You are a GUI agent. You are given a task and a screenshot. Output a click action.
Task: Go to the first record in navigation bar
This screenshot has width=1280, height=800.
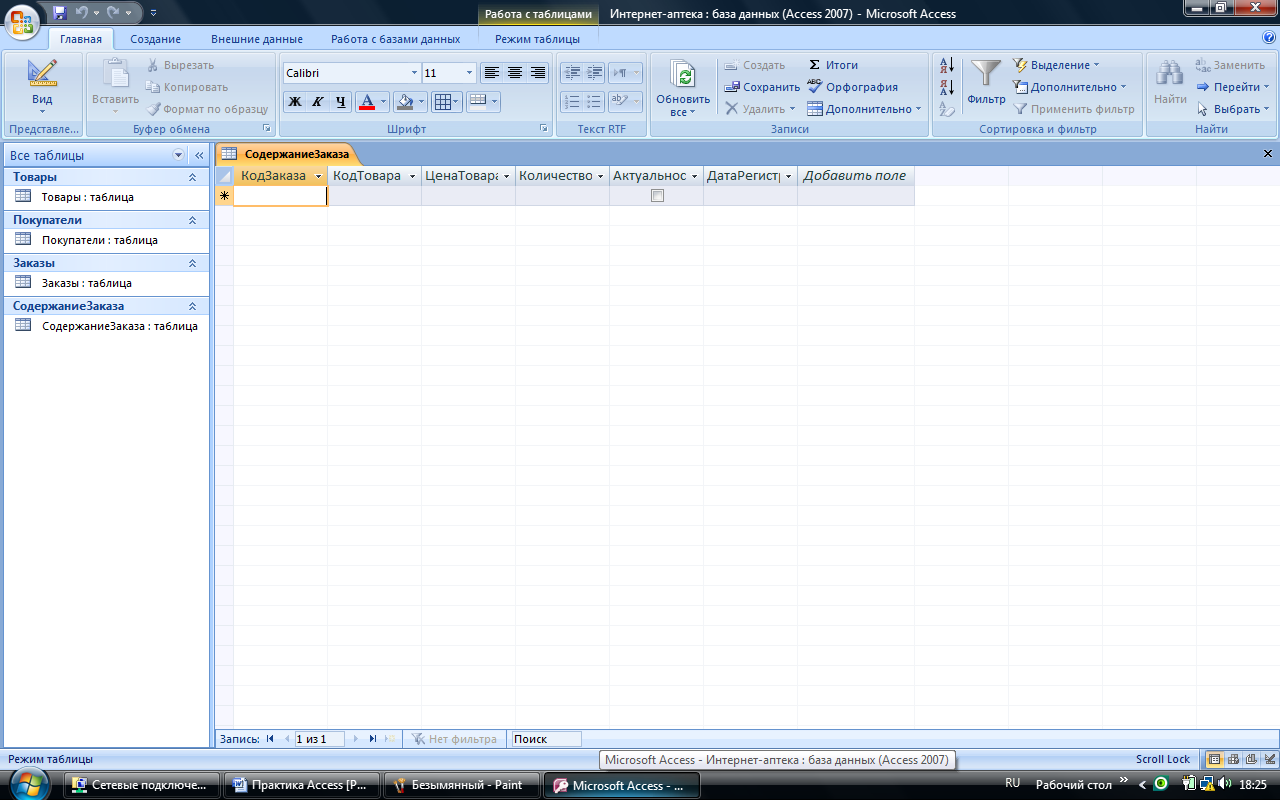[270, 739]
